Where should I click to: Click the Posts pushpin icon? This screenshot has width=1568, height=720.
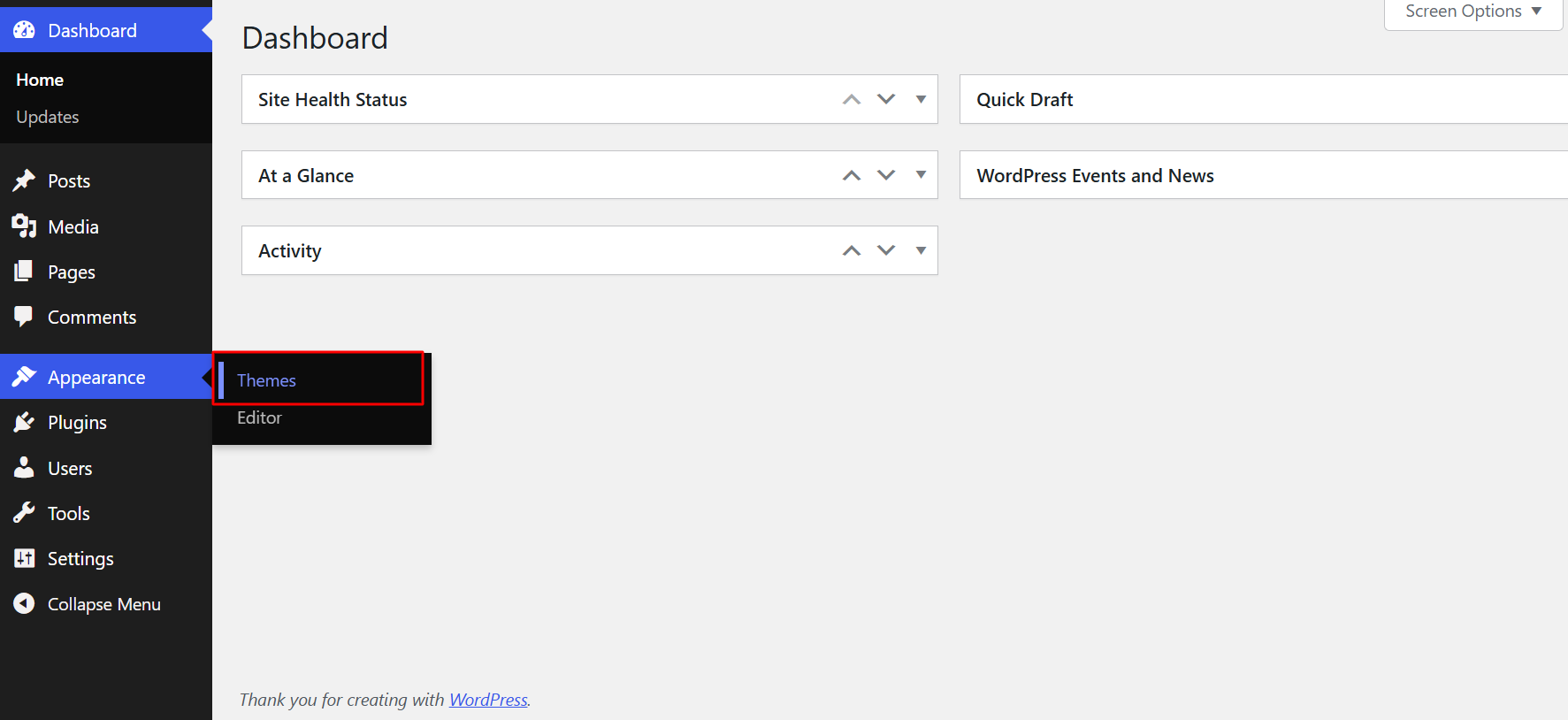point(24,180)
